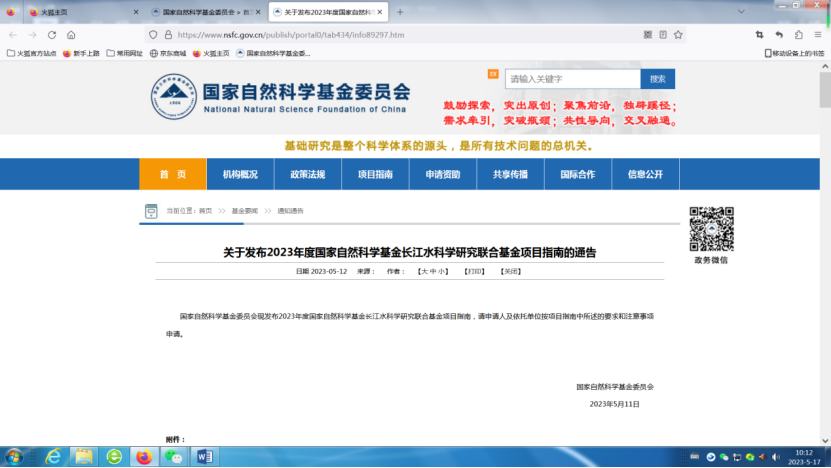831x468 pixels.
Task: Click the keyword search input field
Action: point(572,79)
